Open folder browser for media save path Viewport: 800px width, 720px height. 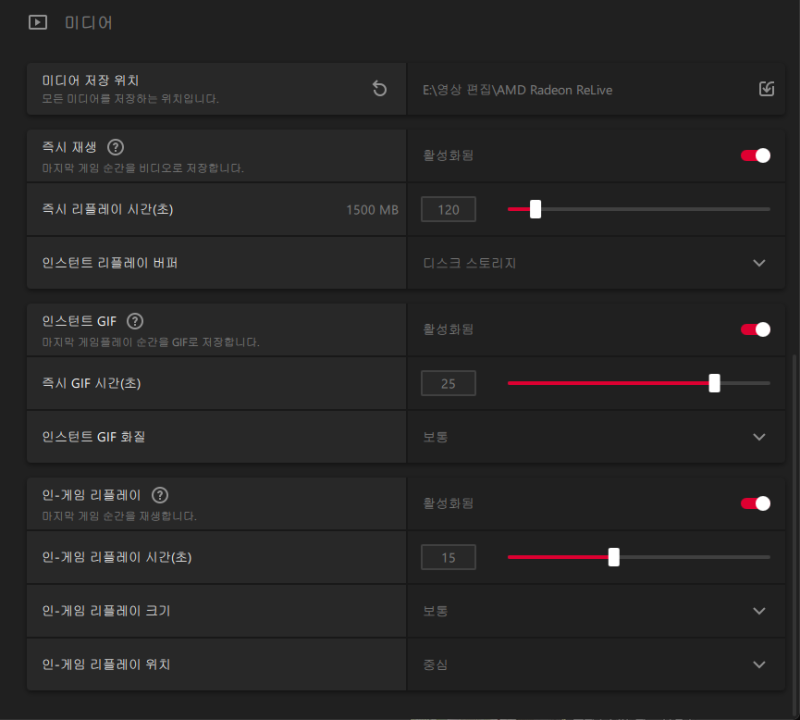766,89
